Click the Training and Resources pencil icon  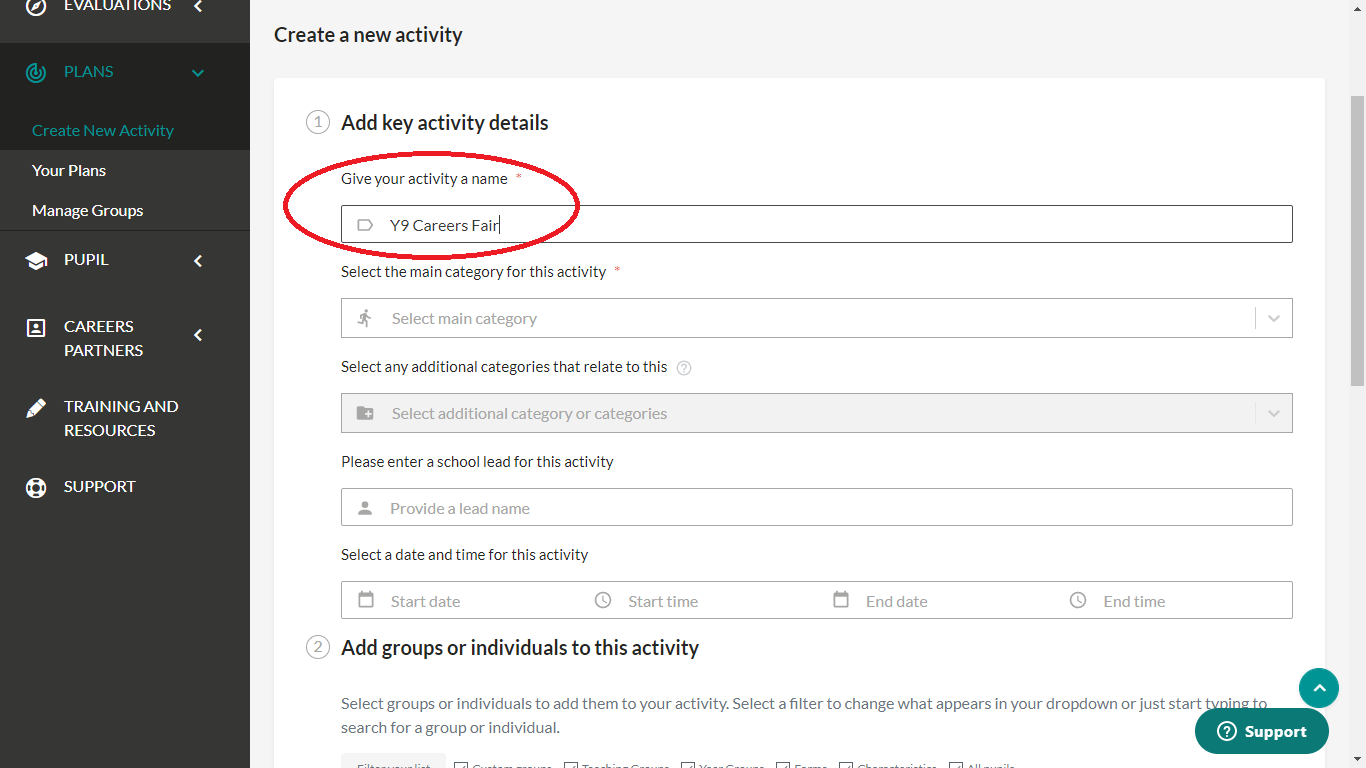[36, 408]
